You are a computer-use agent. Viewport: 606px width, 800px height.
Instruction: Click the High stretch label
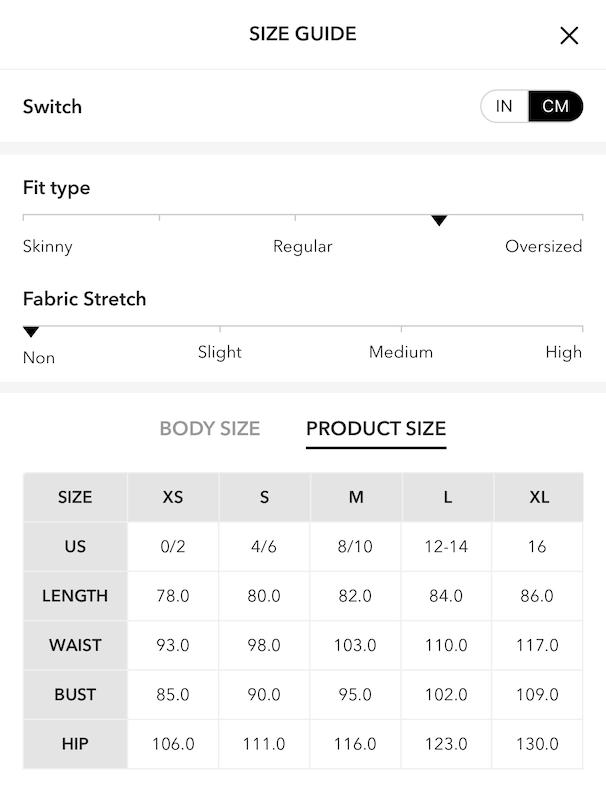[x=564, y=352]
